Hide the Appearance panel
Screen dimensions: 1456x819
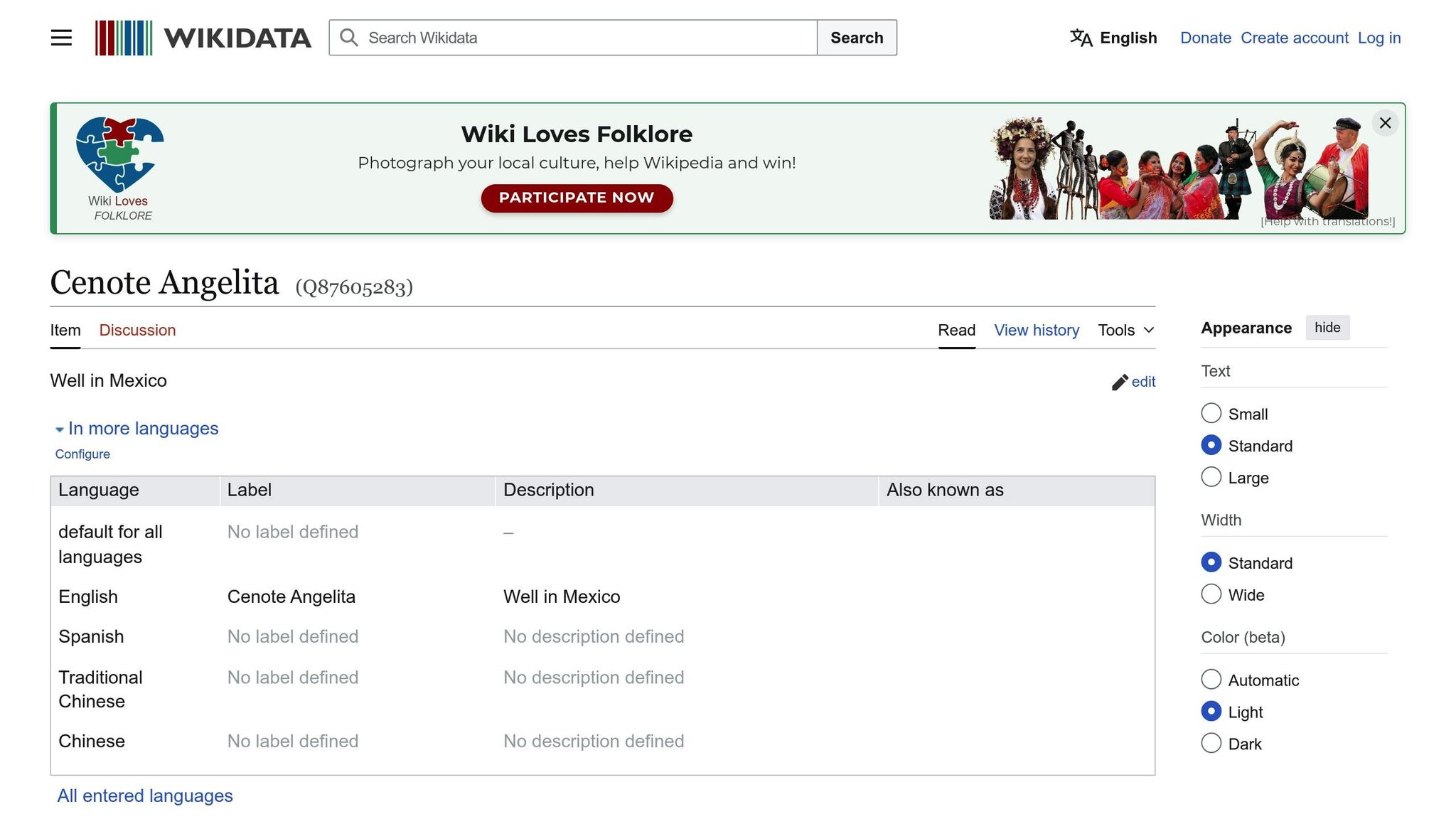coord(1327,328)
